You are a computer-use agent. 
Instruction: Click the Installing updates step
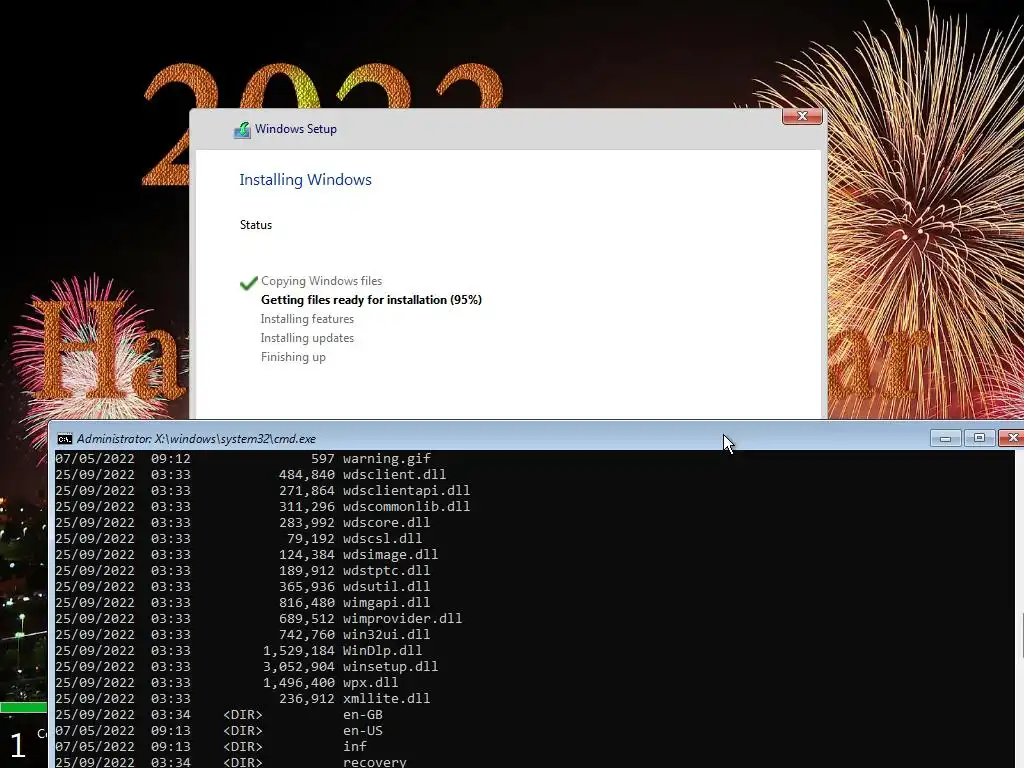coord(307,338)
